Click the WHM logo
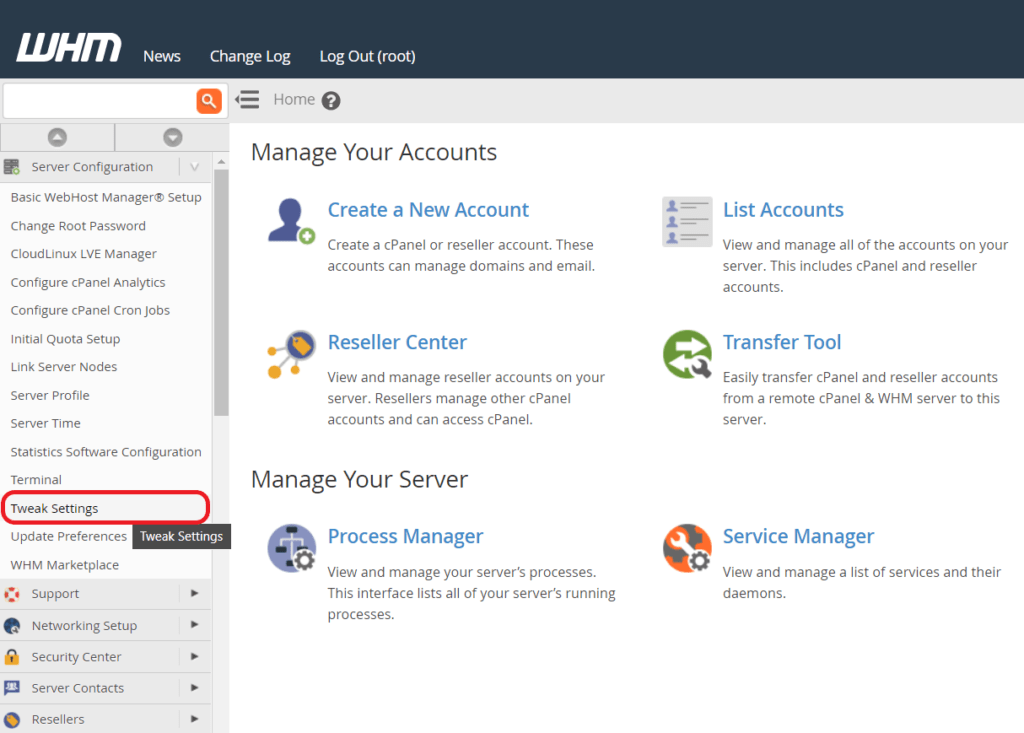This screenshot has height=733, width=1024. (x=69, y=48)
